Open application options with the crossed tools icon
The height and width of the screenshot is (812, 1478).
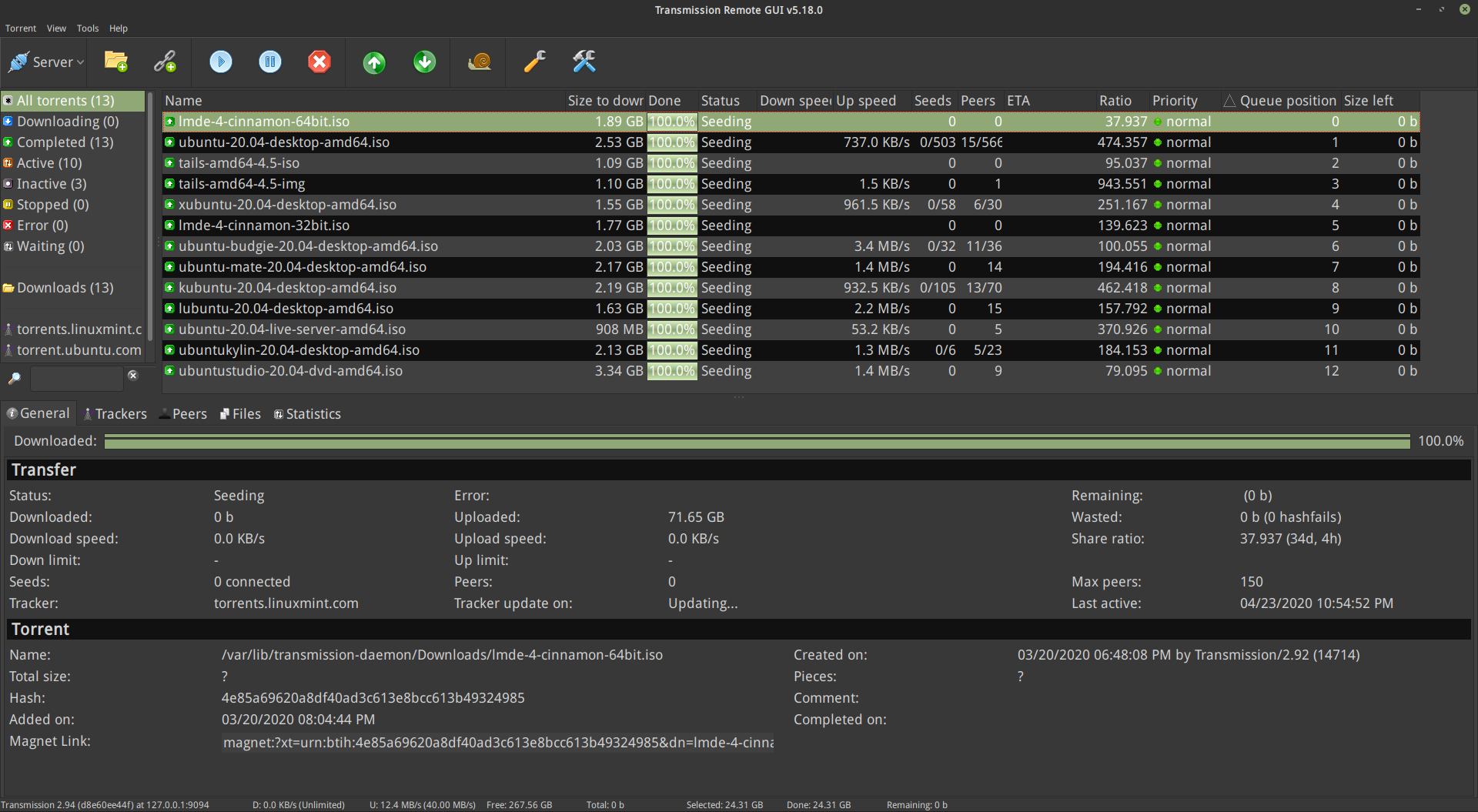coord(584,62)
